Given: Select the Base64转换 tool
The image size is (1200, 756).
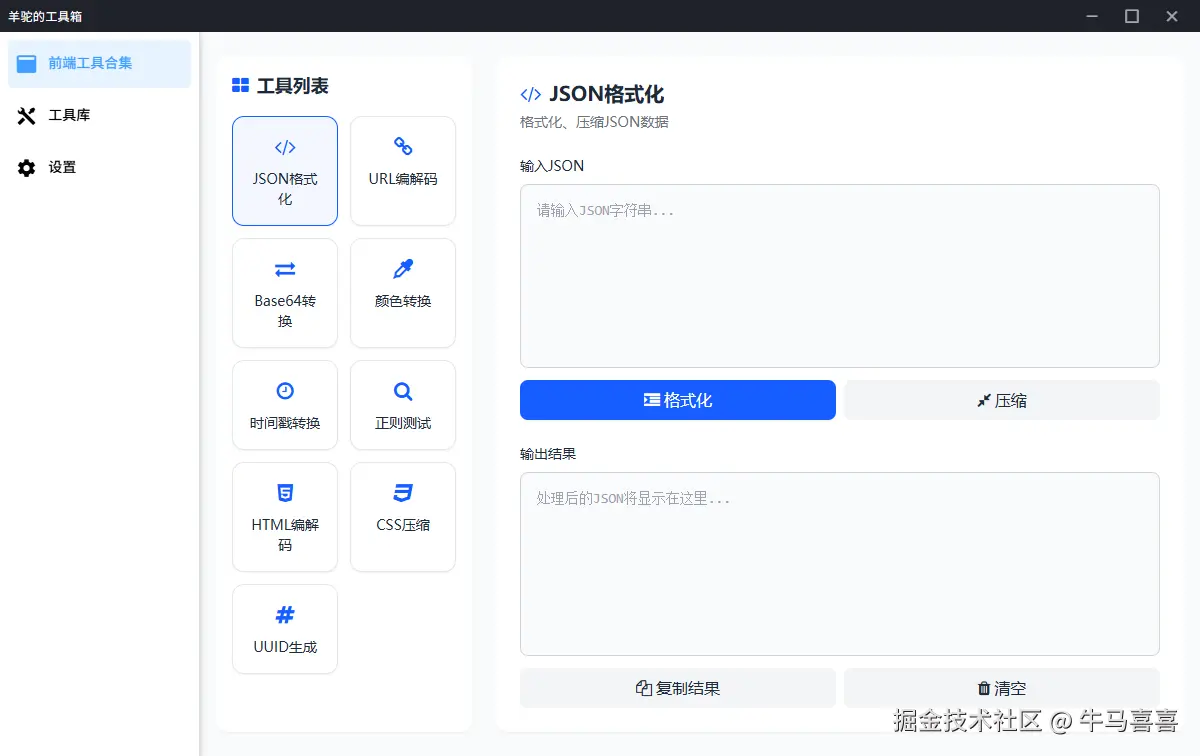Looking at the screenshot, I should 284,292.
